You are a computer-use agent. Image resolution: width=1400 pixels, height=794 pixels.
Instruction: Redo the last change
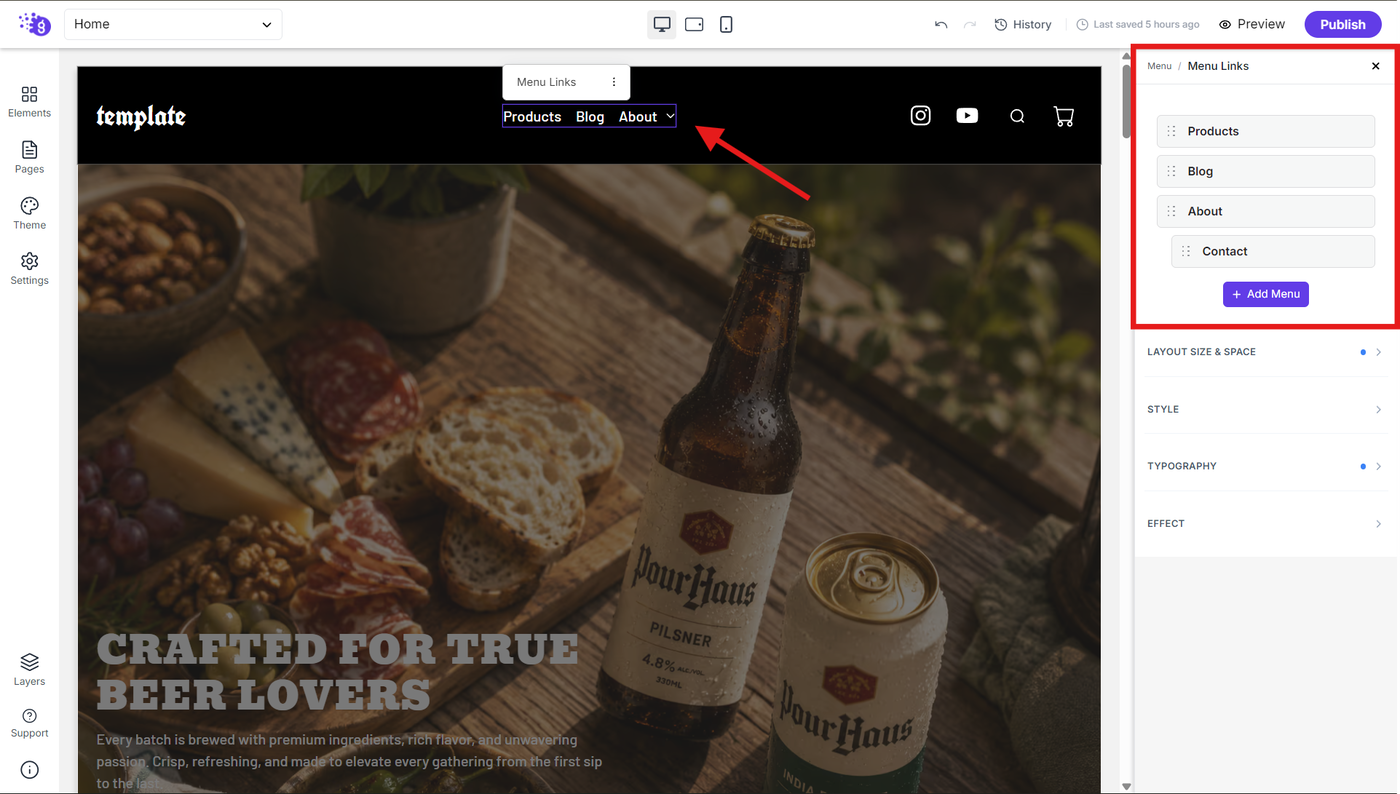coord(969,24)
